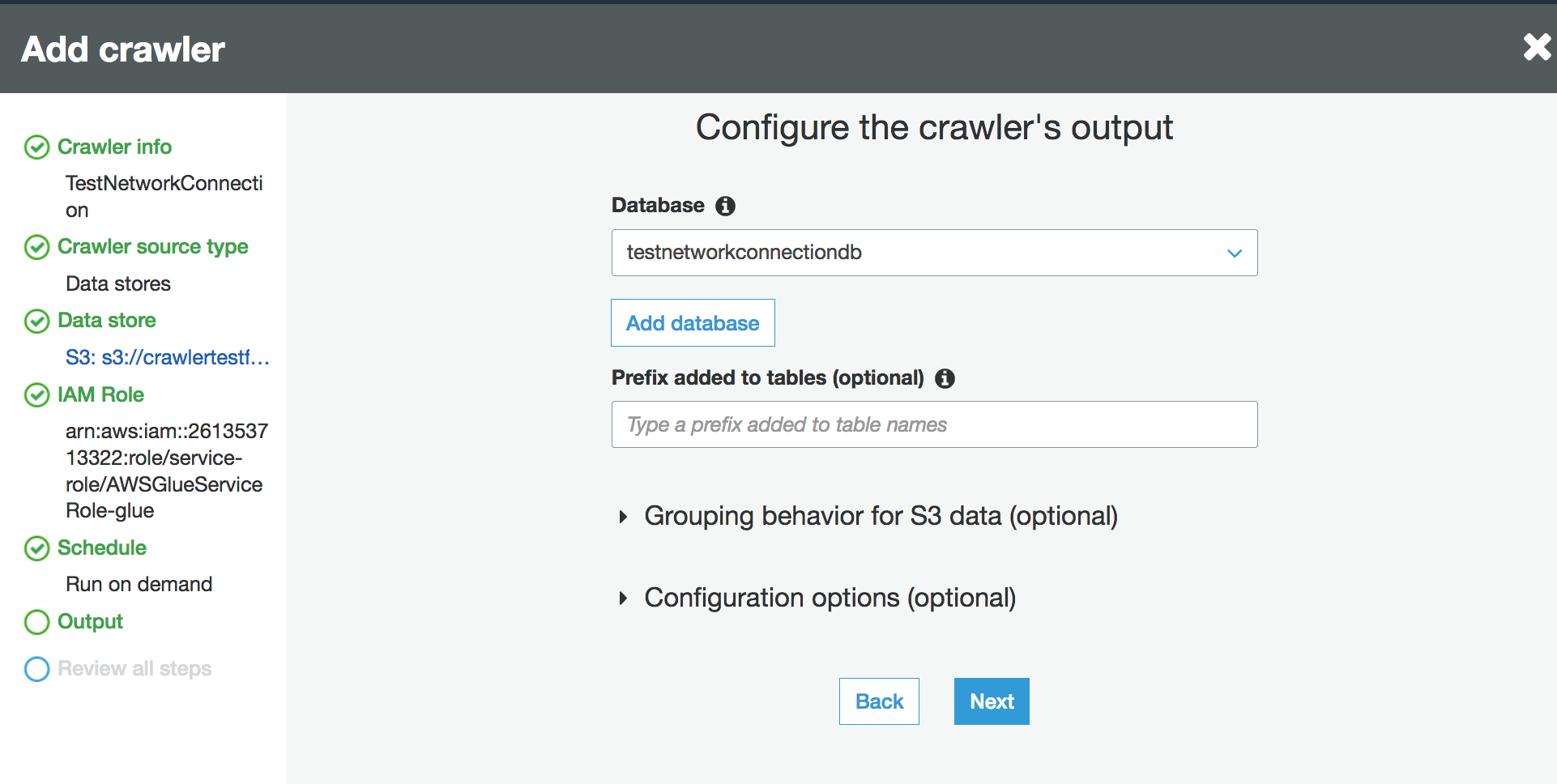Open the S3 crawlertest data store link
Viewport: 1557px width, 784px height.
(167, 357)
